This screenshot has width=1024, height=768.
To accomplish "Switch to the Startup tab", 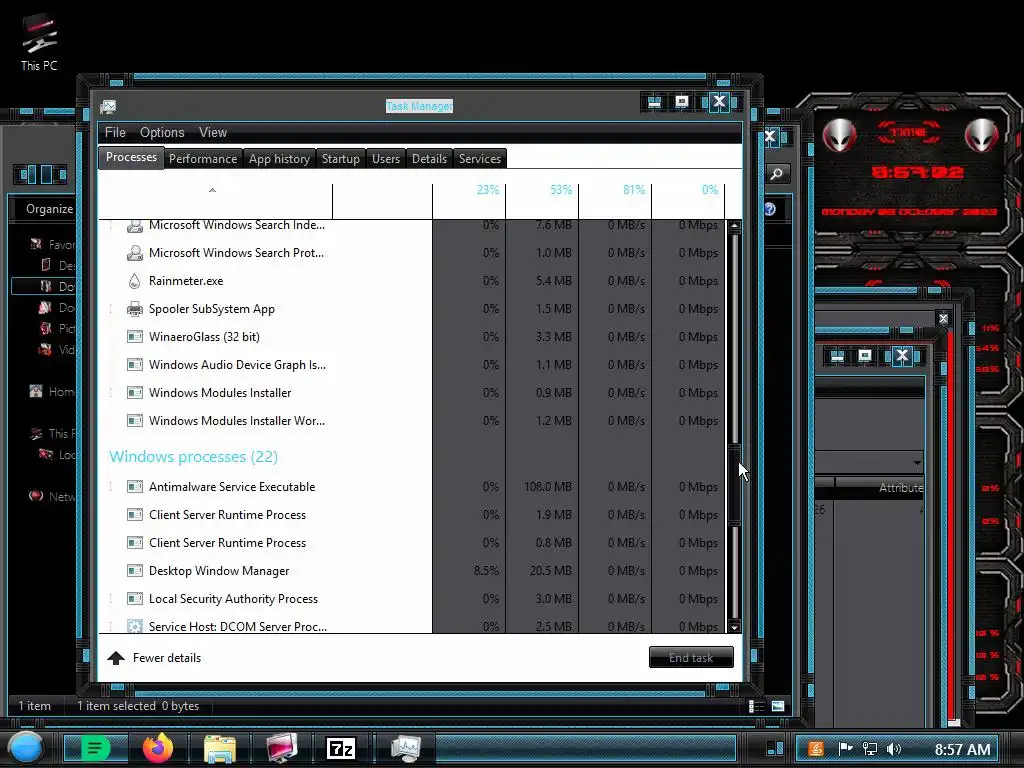I will [x=341, y=159].
